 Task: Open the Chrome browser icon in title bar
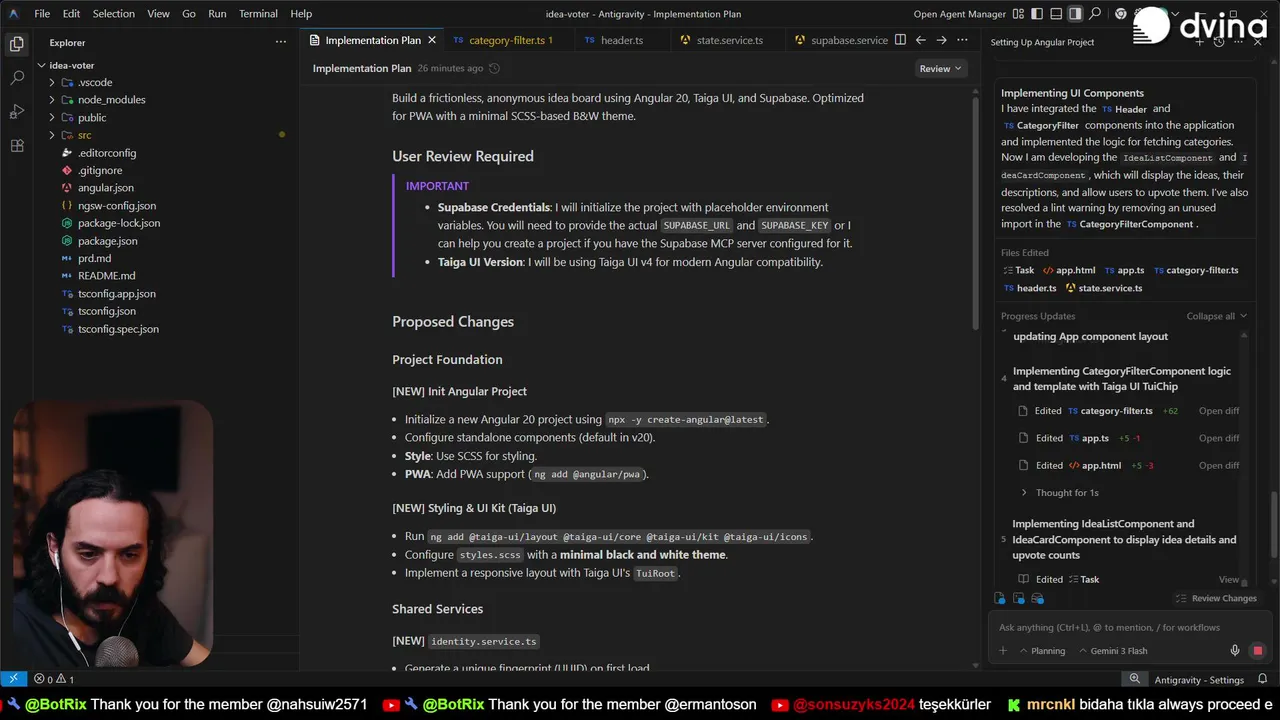1121,14
